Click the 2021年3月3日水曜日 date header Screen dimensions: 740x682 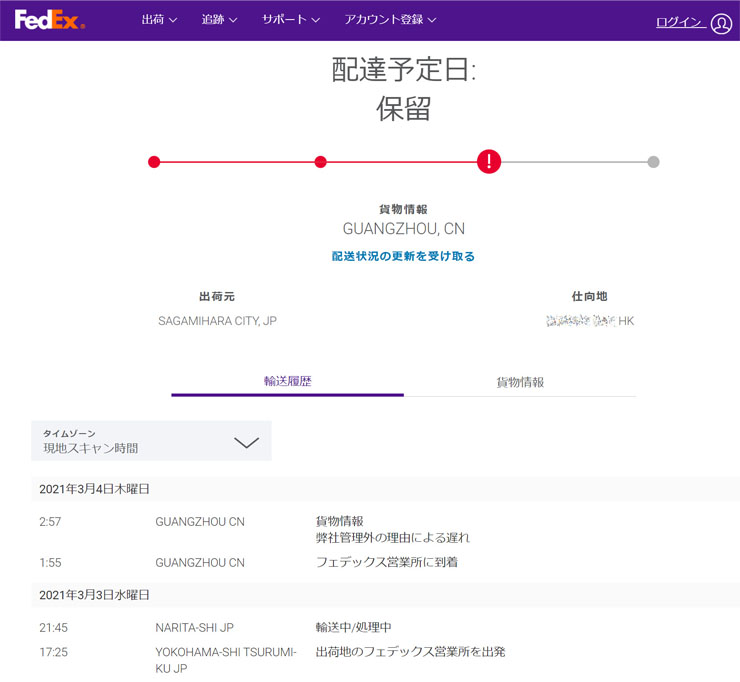94,595
